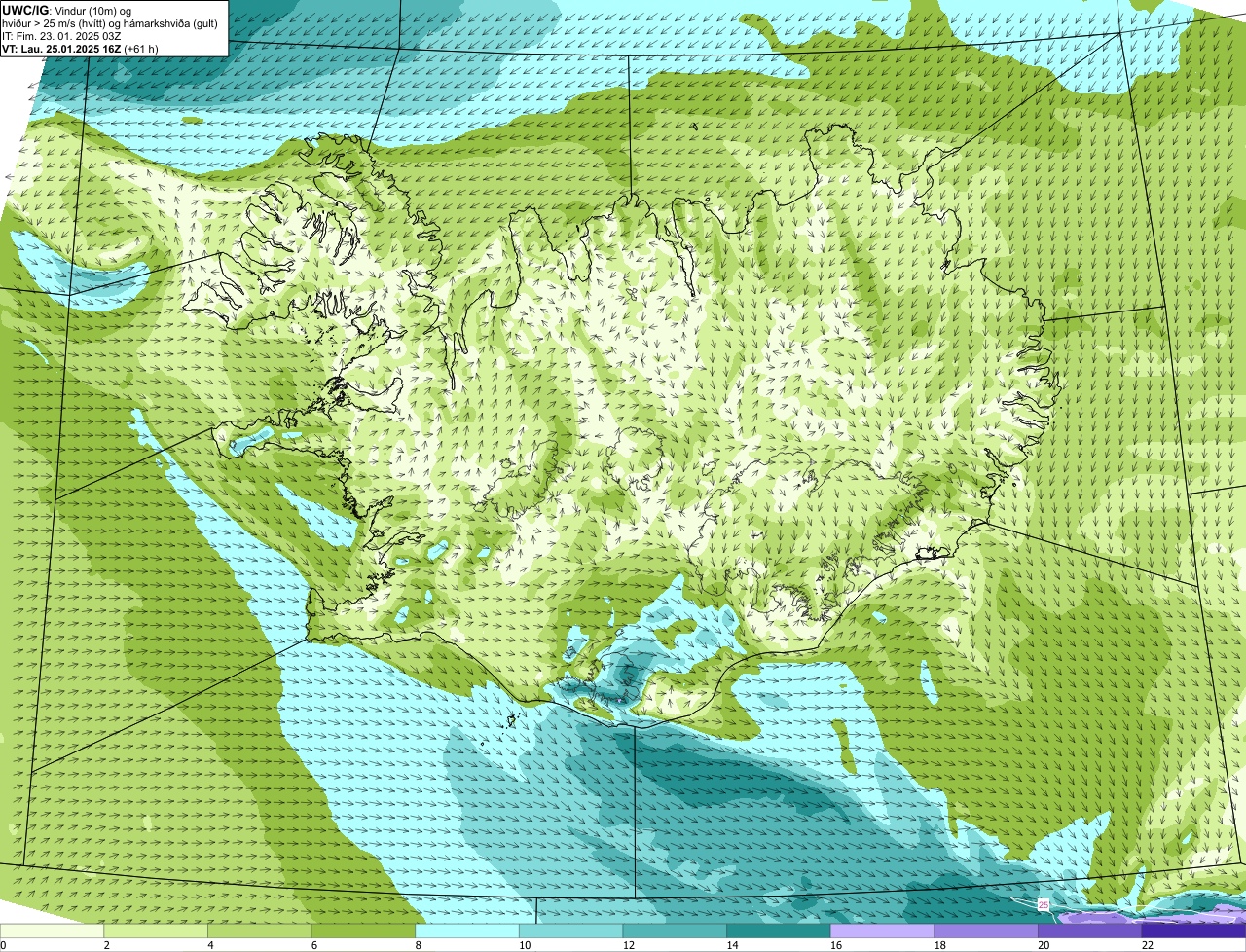The image size is (1246, 952).
Task: Click the legend scale label '0'
Action: [3, 945]
